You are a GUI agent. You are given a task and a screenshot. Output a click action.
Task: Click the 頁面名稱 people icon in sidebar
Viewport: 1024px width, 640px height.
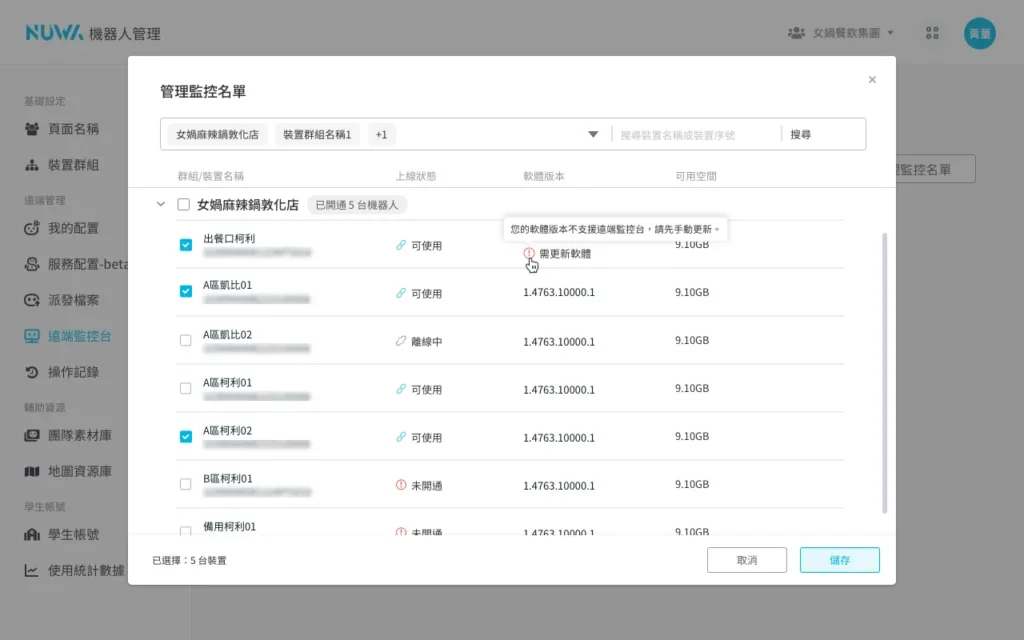pos(31,129)
